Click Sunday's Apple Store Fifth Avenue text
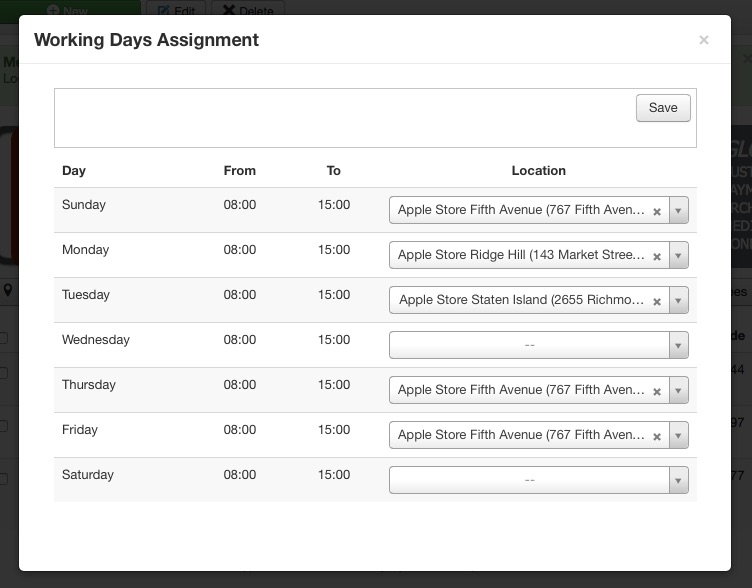 [x=521, y=210]
